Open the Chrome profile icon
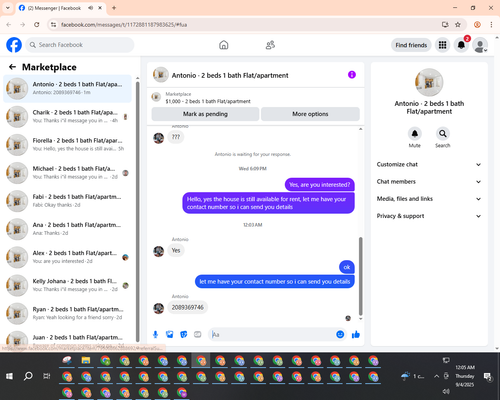This screenshot has width=500, height=400. 477,25
